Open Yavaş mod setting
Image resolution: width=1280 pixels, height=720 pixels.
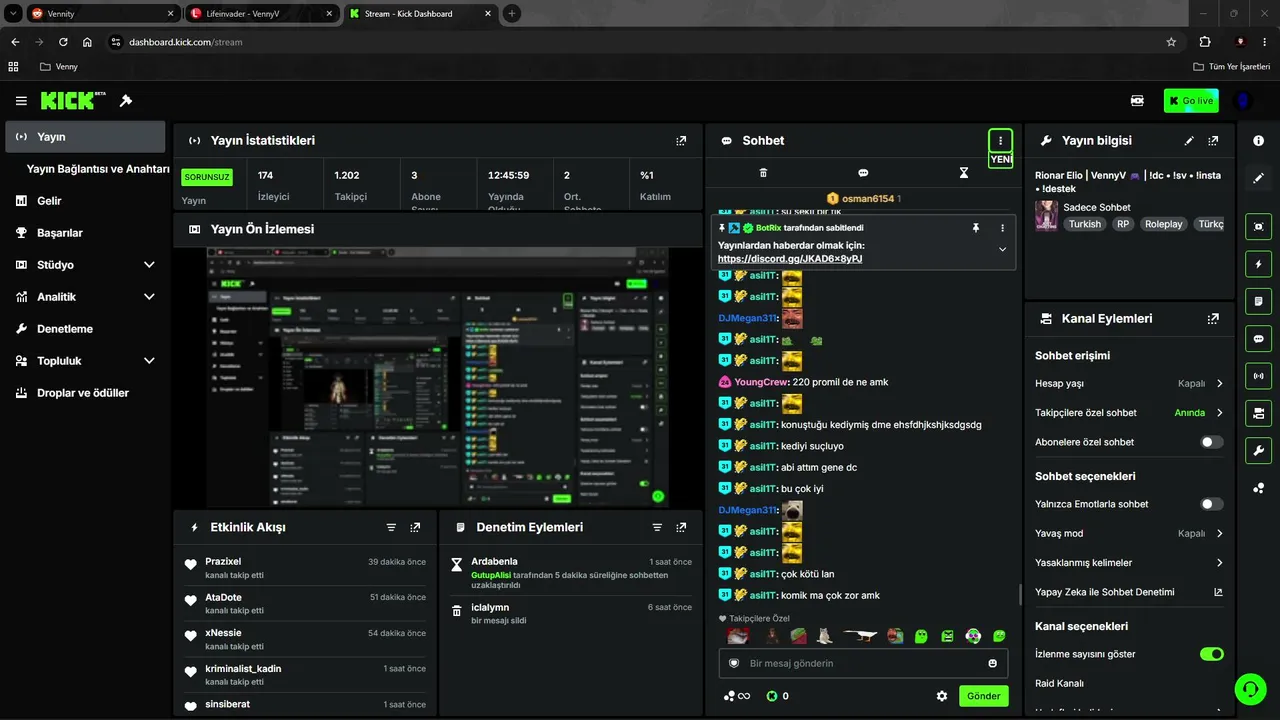pyautogui.click(x=1129, y=534)
